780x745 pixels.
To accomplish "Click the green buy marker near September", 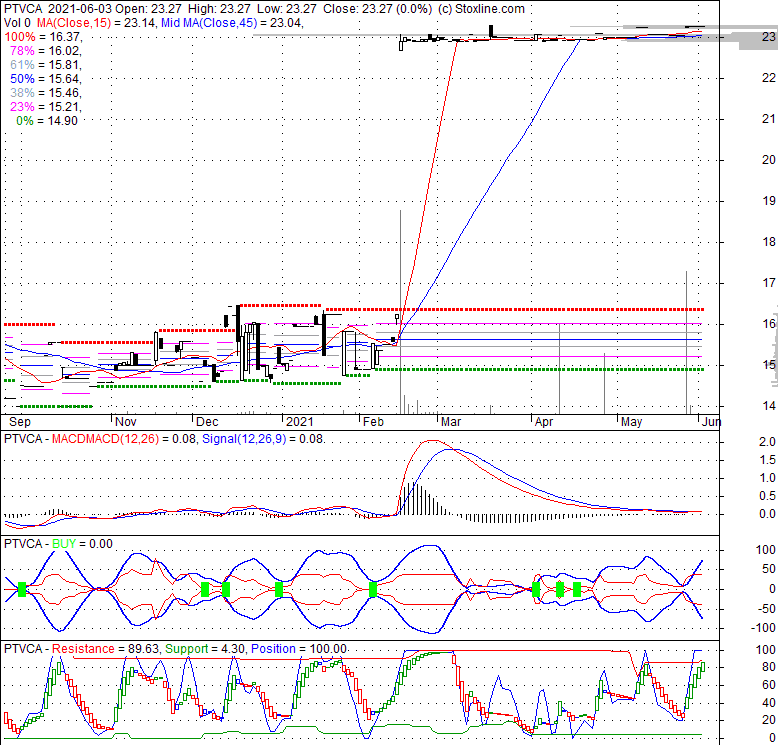I will 22,589.
